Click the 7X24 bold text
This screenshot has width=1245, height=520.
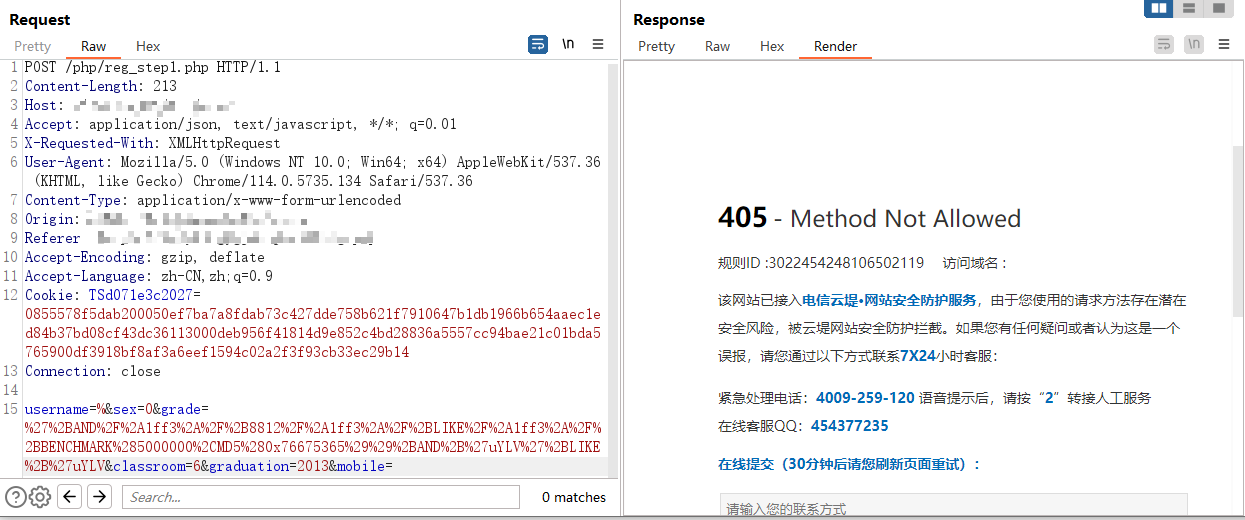918,355
